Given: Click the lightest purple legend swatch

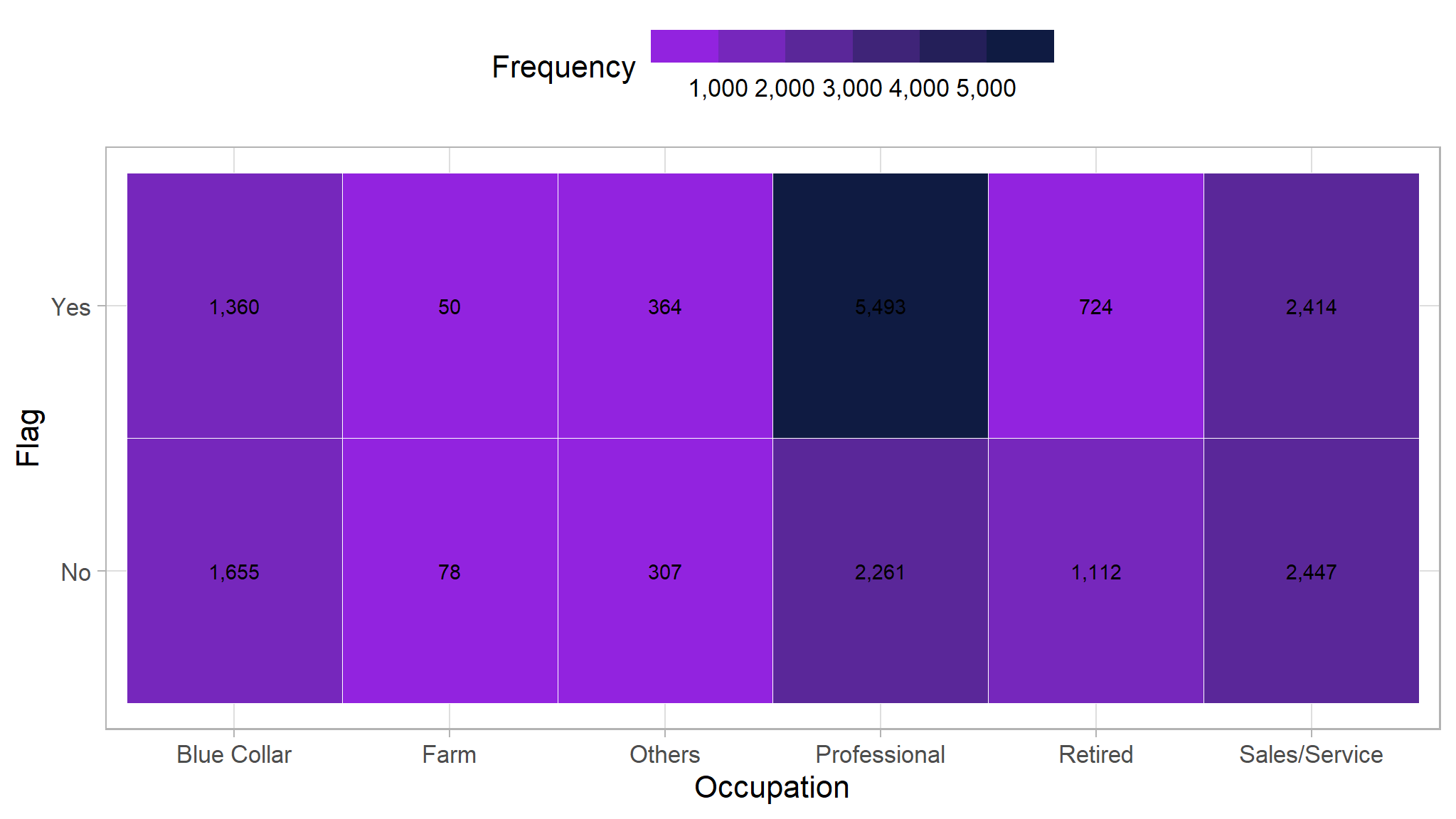Looking at the screenshot, I should coord(684,46).
